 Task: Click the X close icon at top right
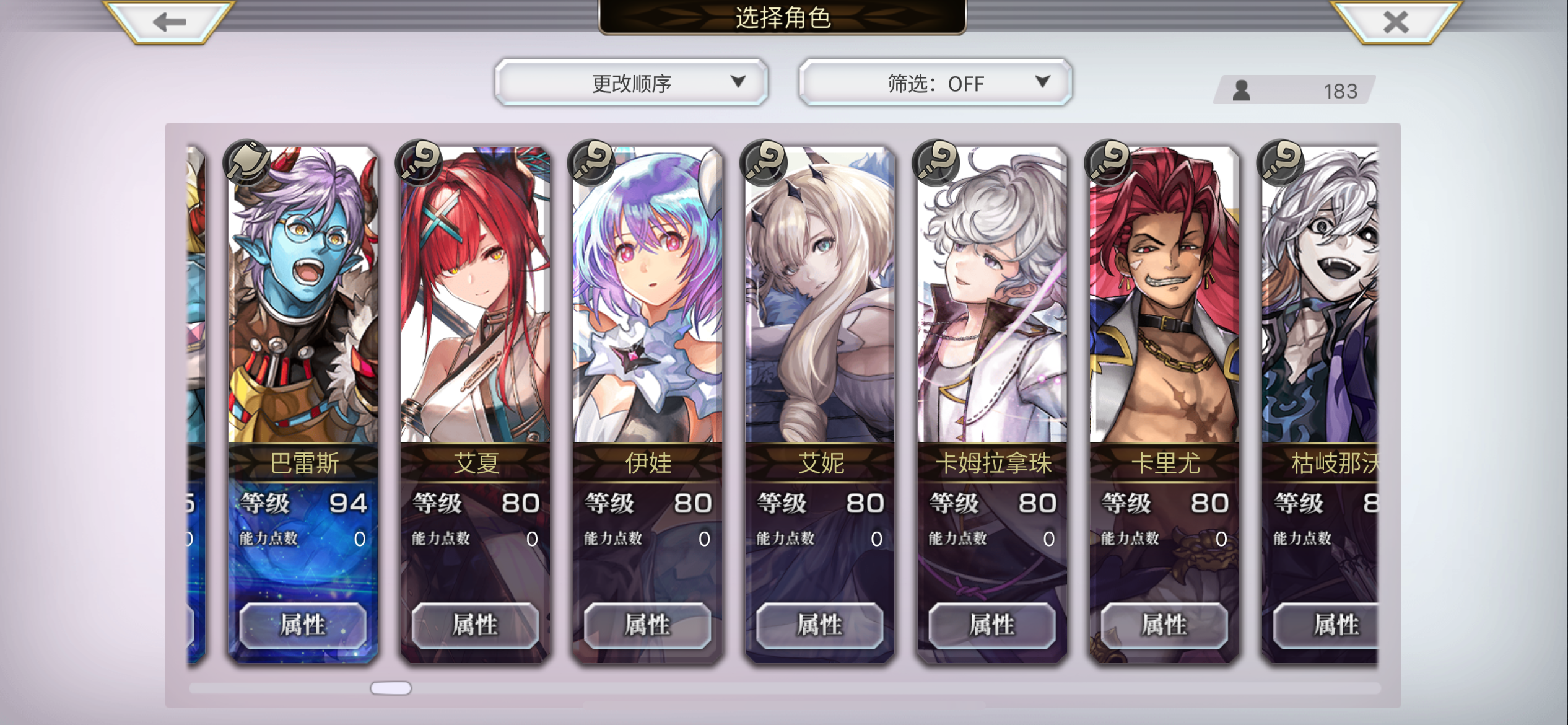pos(1396,22)
